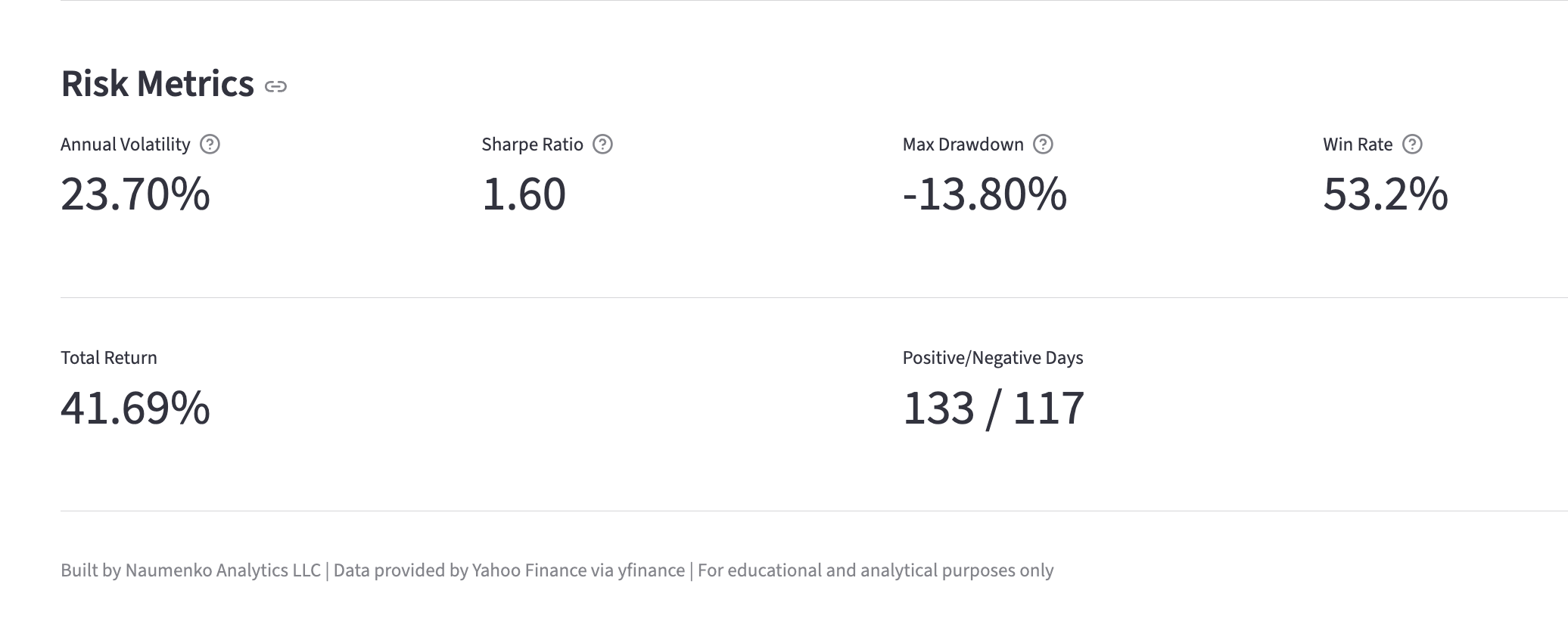This screenshot has height=640, width=1568.
Task: Click the 23.70% Annual Volatility value
Action: (135, 194)
